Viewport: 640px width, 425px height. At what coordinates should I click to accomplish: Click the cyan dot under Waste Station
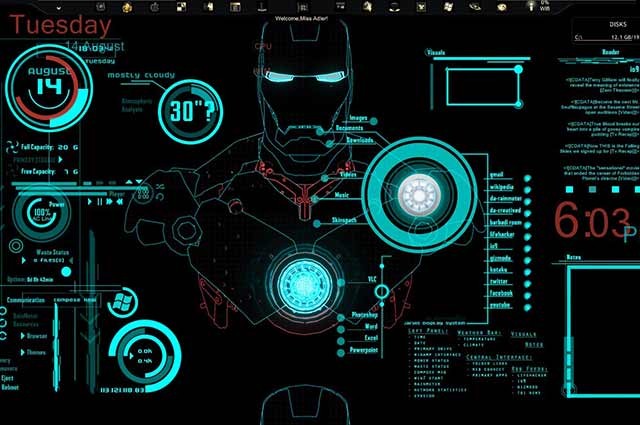tap(66, 271)
